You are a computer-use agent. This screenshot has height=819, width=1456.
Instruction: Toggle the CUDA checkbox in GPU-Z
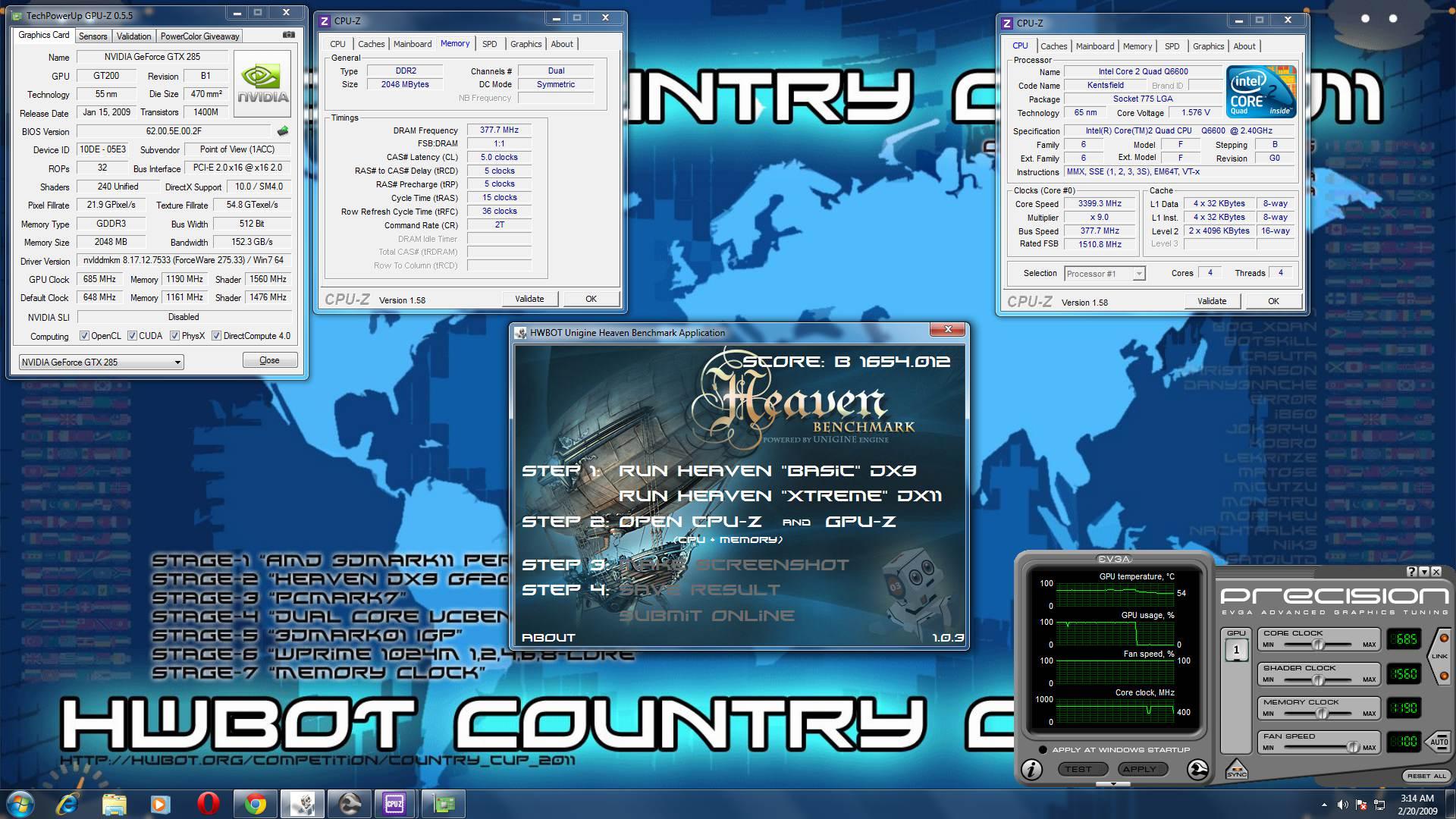[132, 336]
